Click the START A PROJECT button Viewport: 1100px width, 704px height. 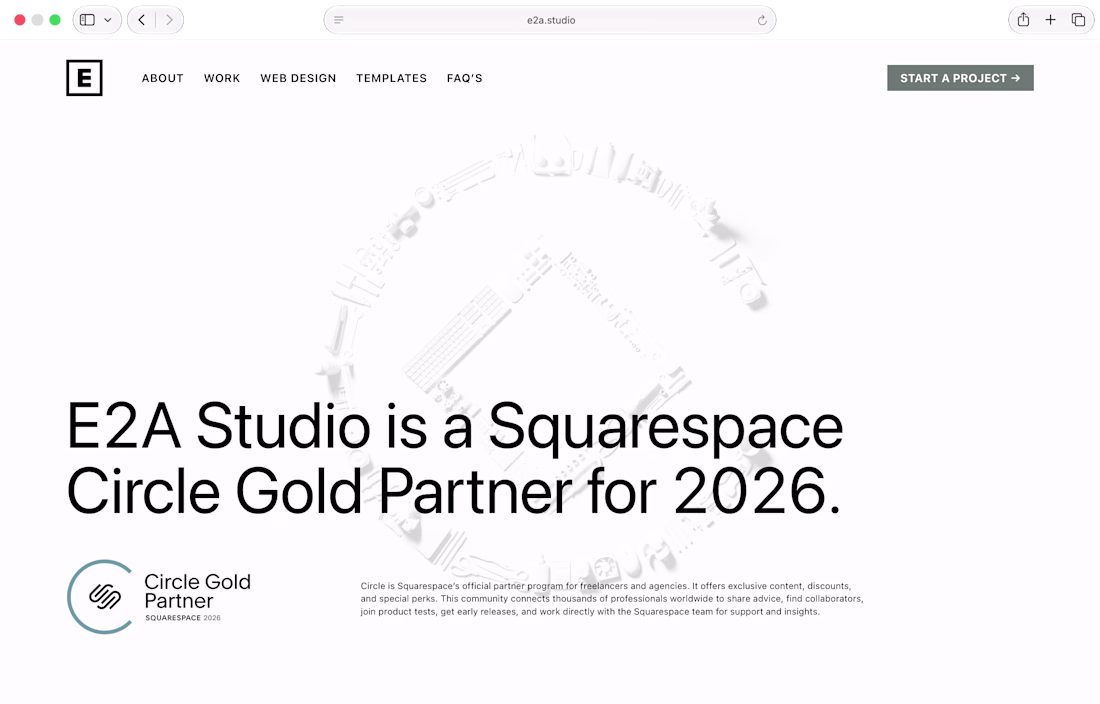(x=960, y=78)
